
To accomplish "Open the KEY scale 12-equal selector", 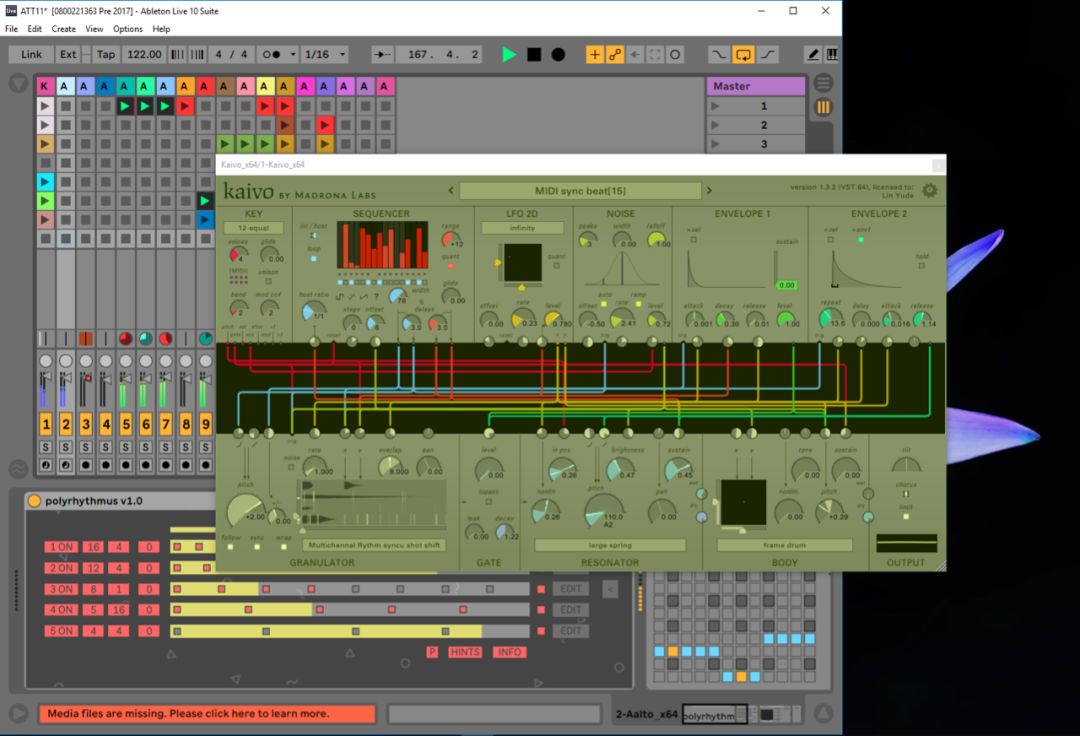I will (x=253, y=228).
